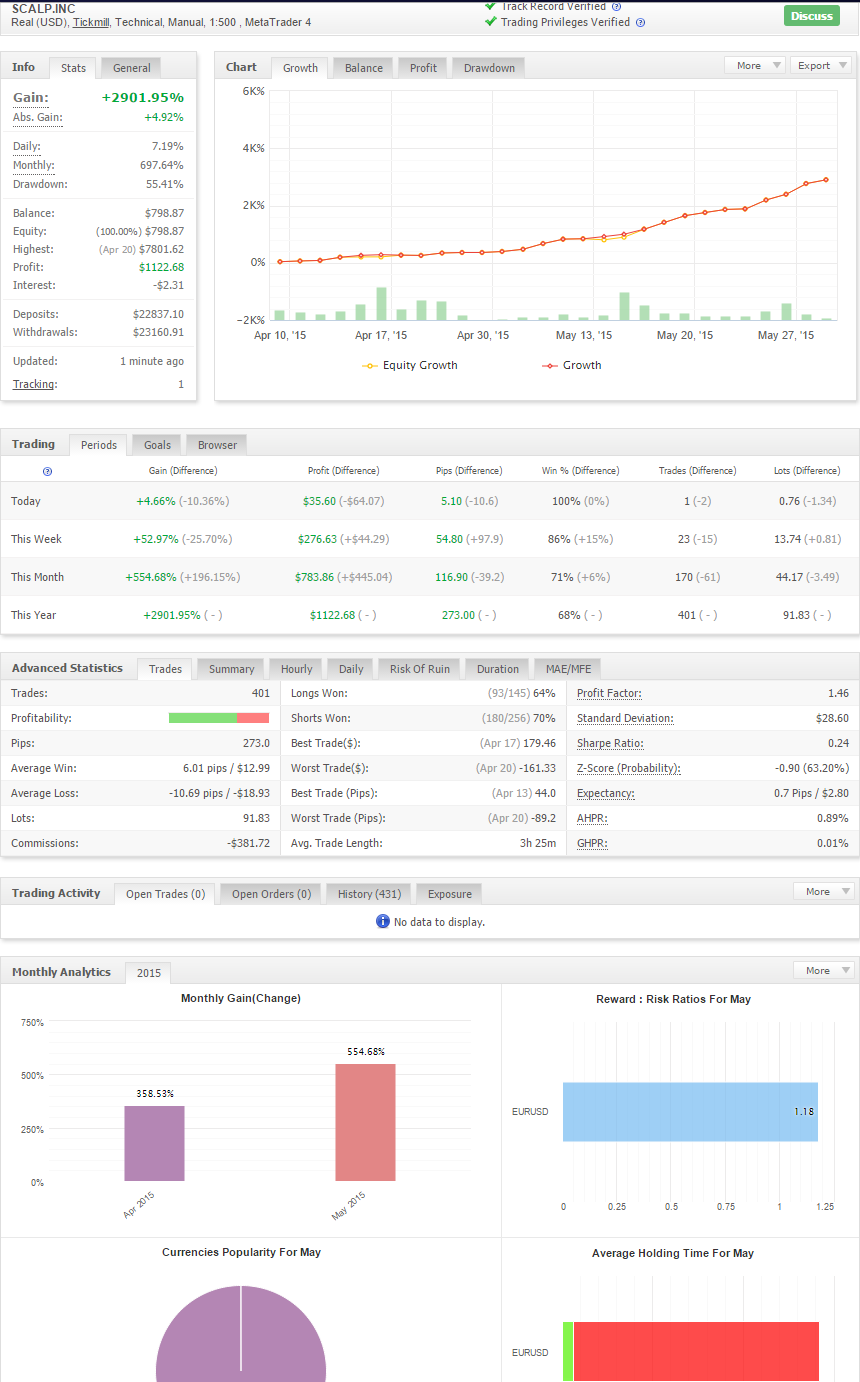This screenshot has height=1382, width=860.
Task: Open the Risk Of Ruin tab
Action: [419, 669]
